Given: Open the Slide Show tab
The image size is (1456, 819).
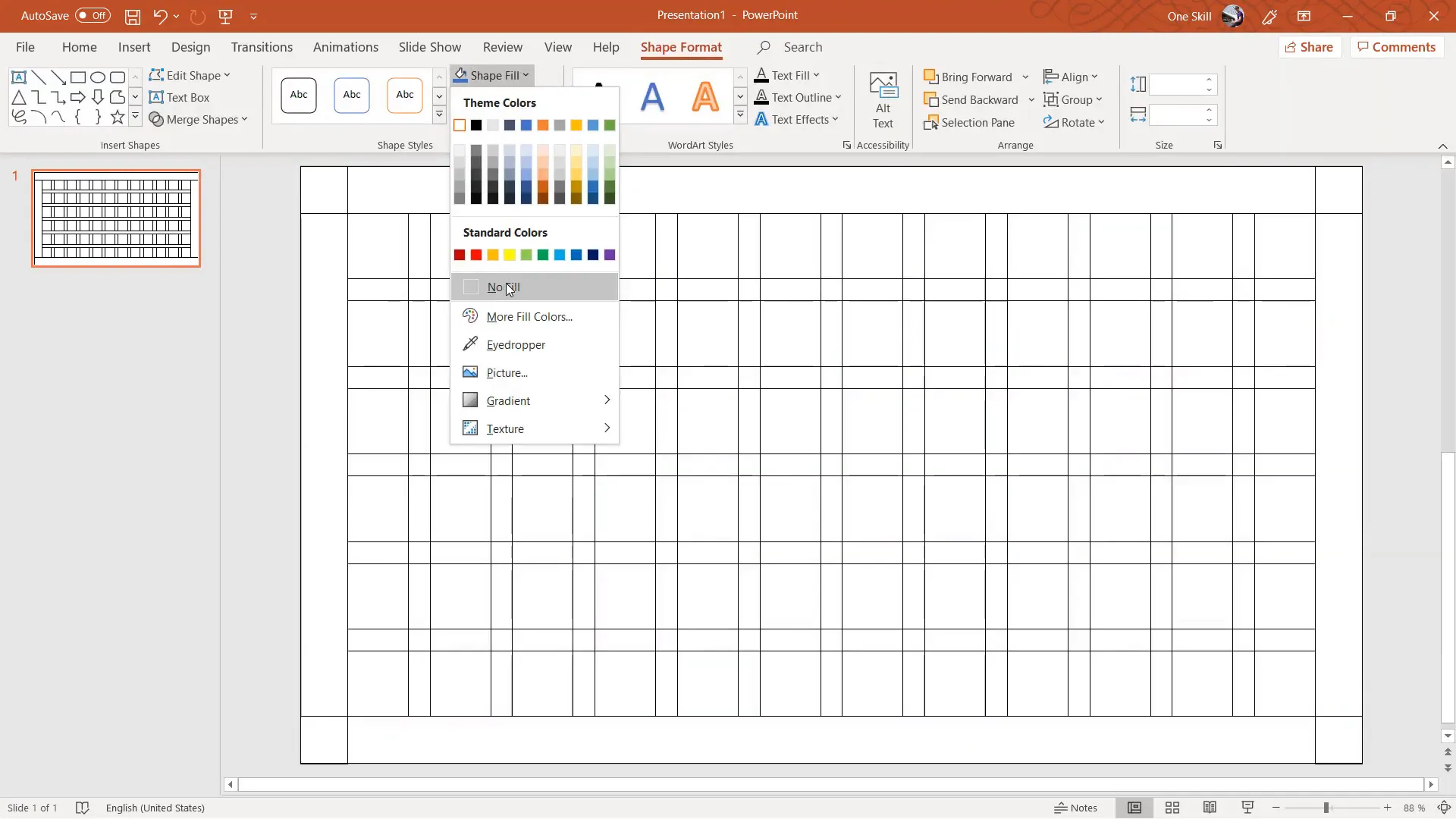Looking at the screenshot, I should pyautogui.click(x=430, y=47).
